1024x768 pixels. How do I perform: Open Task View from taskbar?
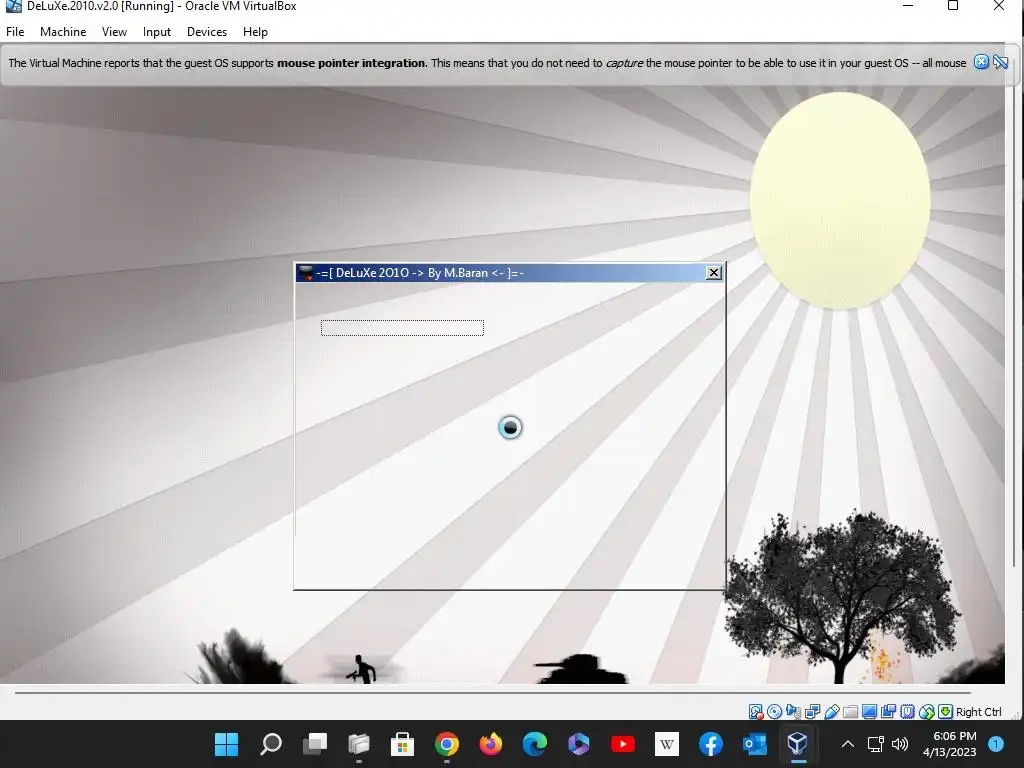click(315, 744)
